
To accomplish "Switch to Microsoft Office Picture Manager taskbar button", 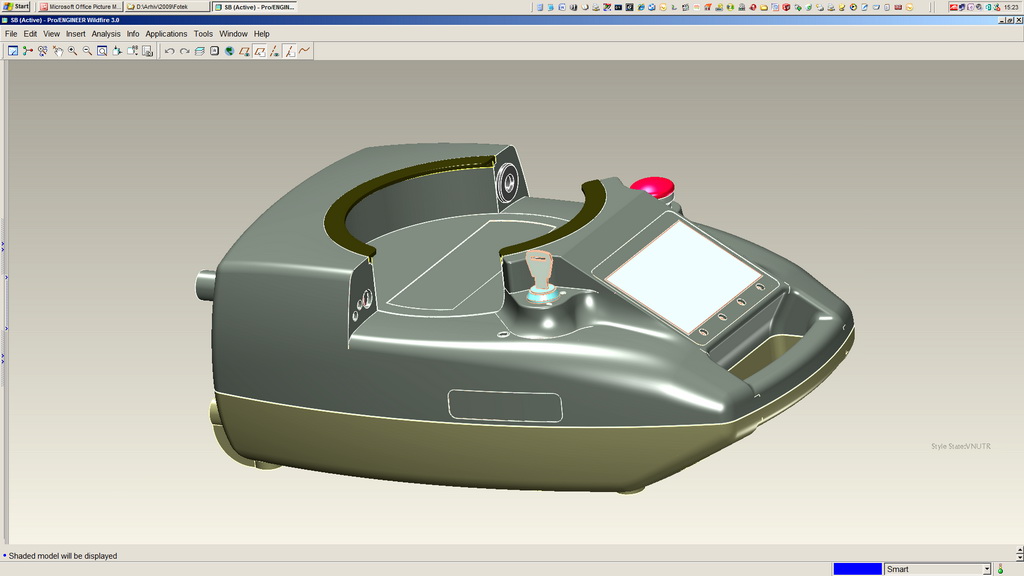I will tap(80, 6).
